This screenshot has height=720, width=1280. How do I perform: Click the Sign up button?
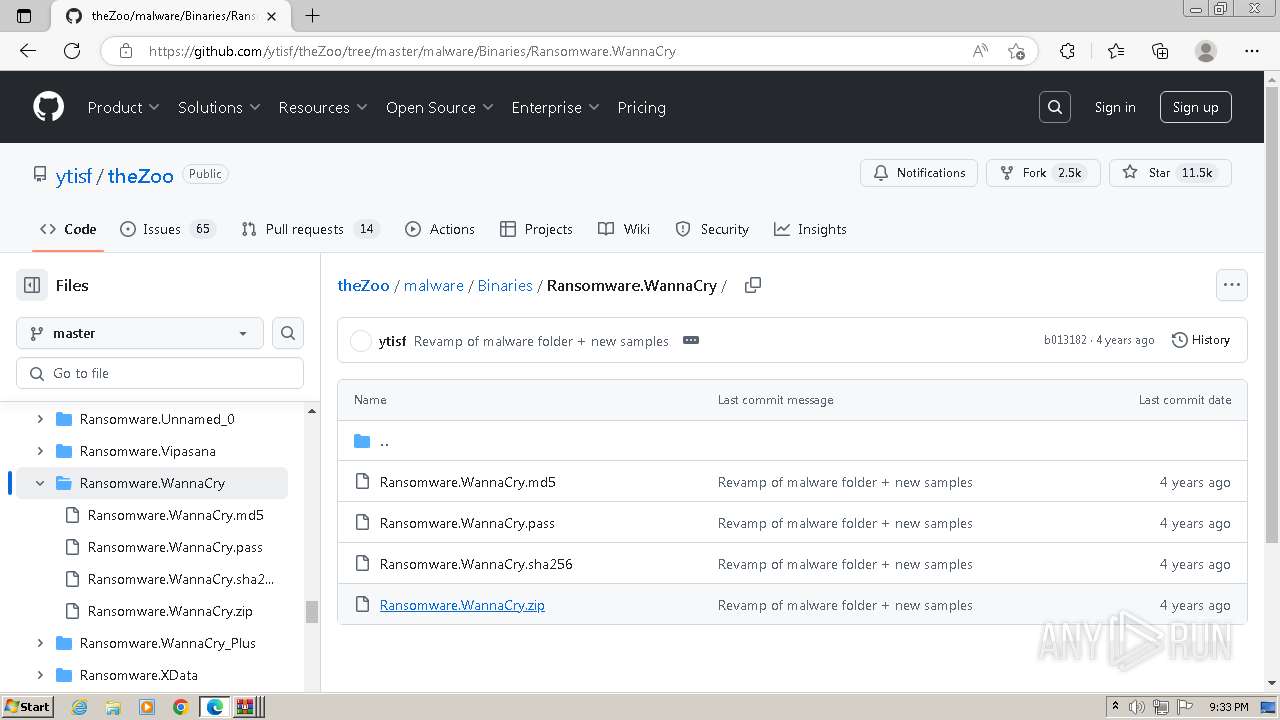[1195, 107]
